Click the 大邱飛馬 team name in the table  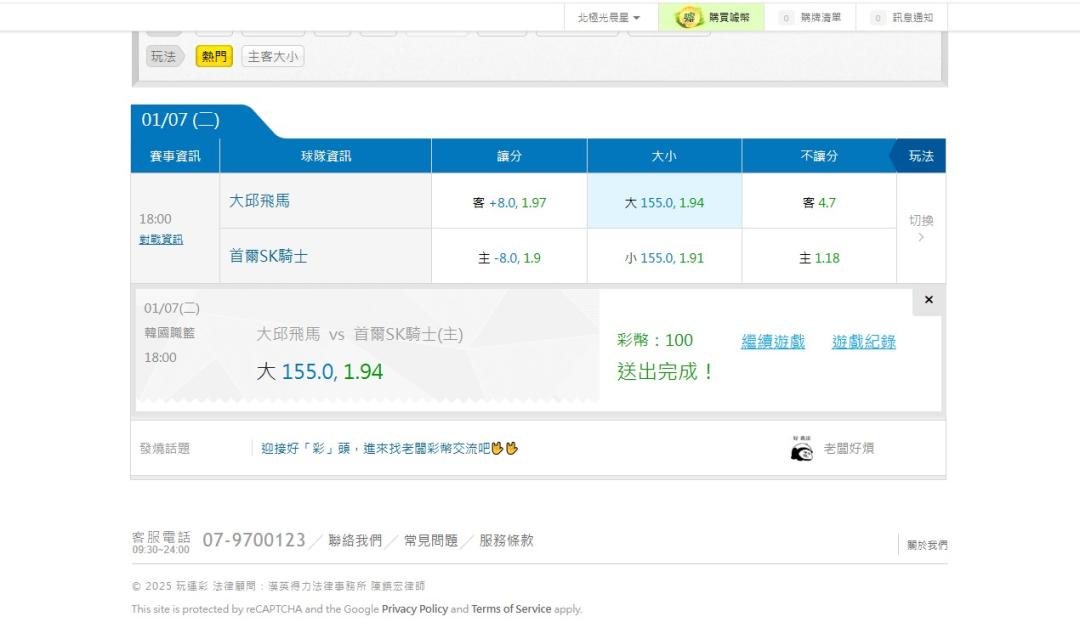click(260, 200)
